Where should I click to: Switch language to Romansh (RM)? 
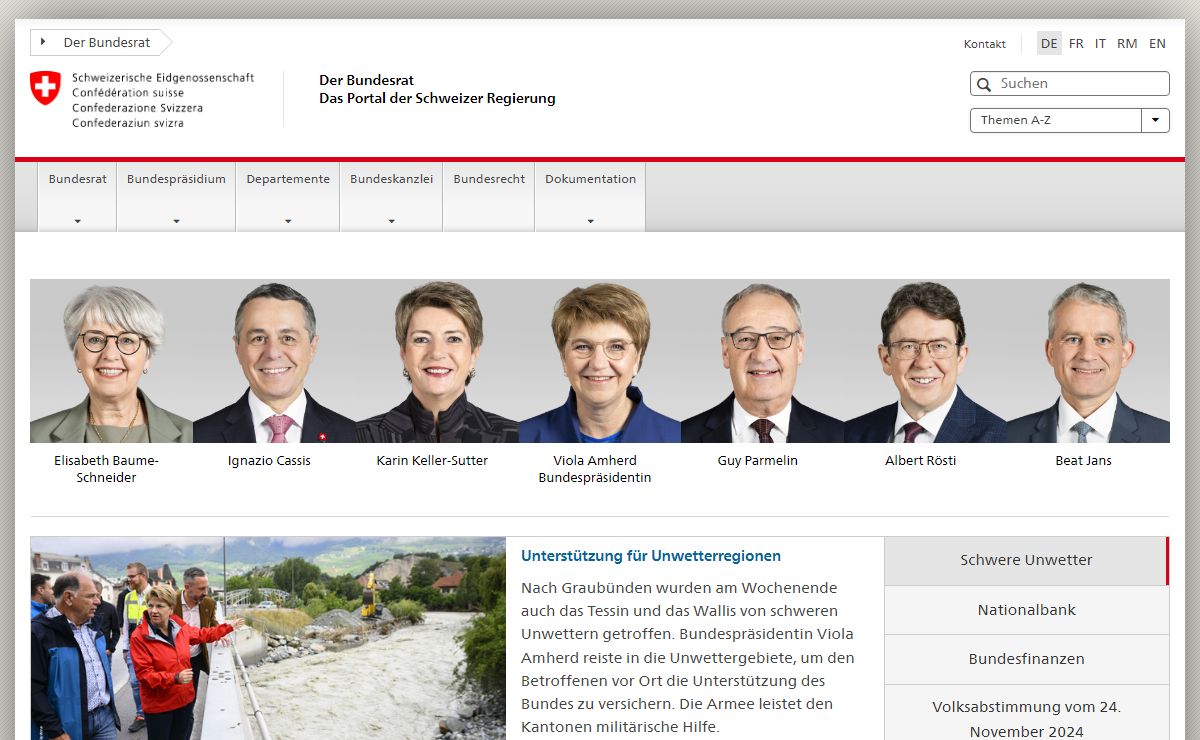point(1127,44)
